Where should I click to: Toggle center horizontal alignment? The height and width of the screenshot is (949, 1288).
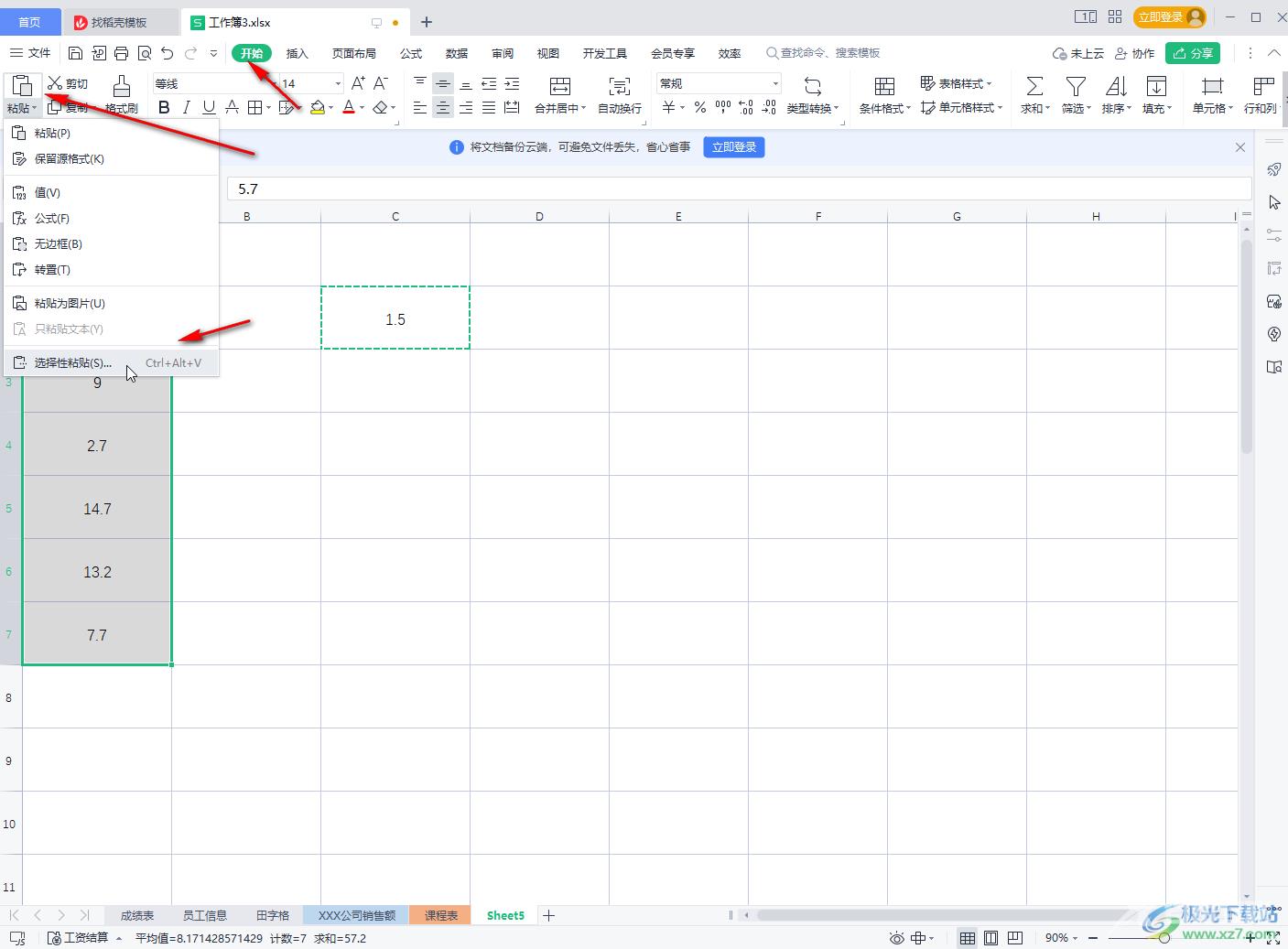(x=443, y=108)
